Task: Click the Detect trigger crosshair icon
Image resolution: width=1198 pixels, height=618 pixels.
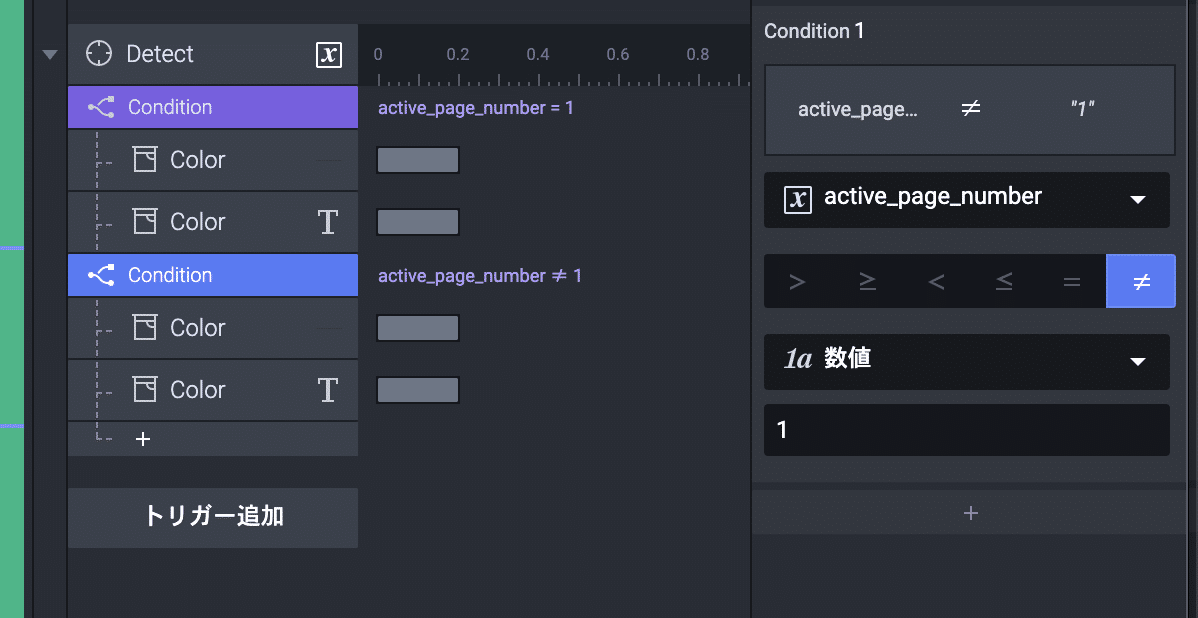Action: (99, 54)
